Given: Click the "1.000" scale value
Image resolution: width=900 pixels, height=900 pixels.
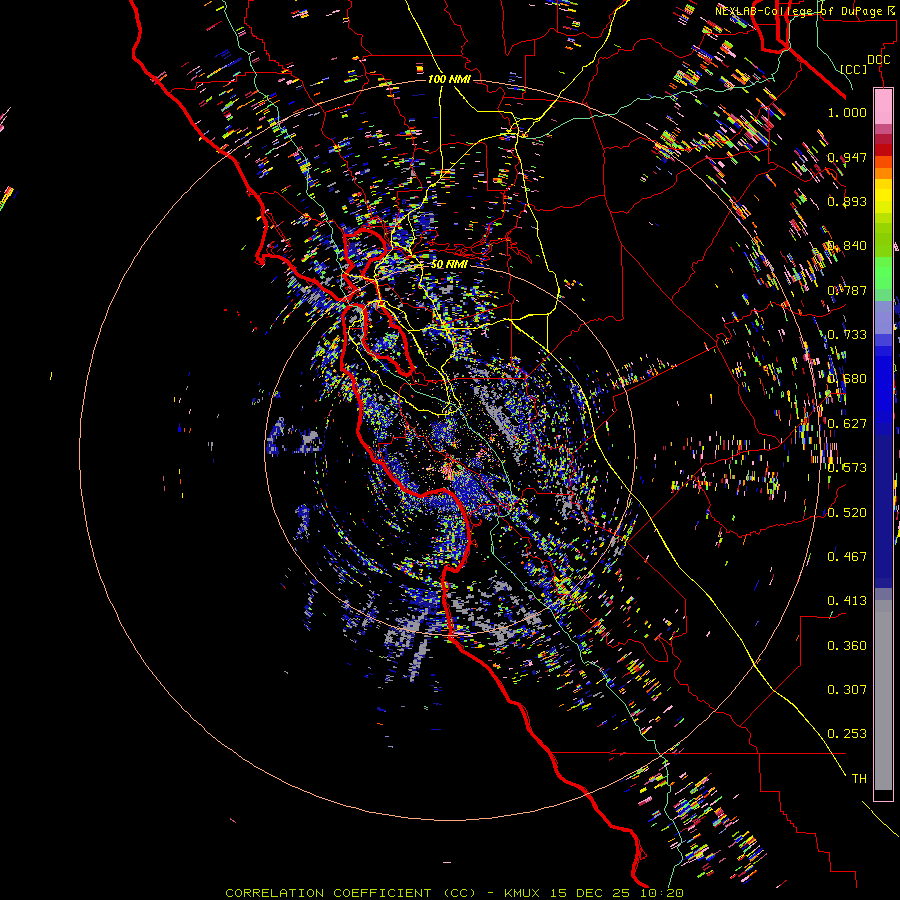Looking at the screenshot, I should pos(847,112).
